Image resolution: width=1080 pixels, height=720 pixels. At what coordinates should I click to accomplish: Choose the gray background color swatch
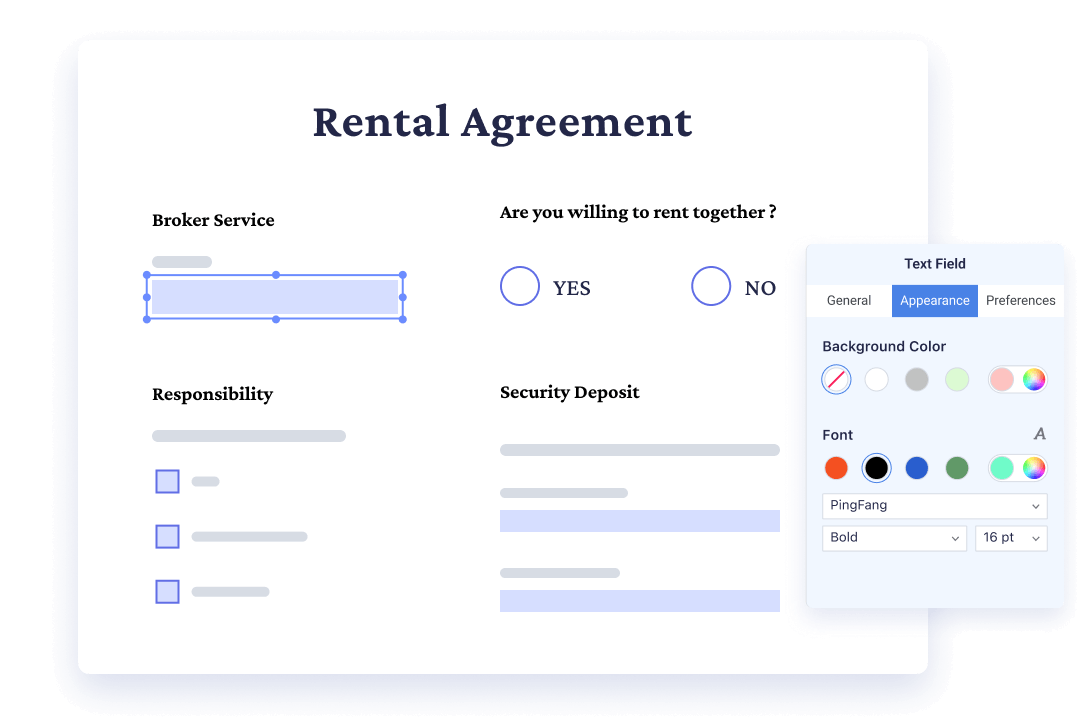click(x=917, y=380)
